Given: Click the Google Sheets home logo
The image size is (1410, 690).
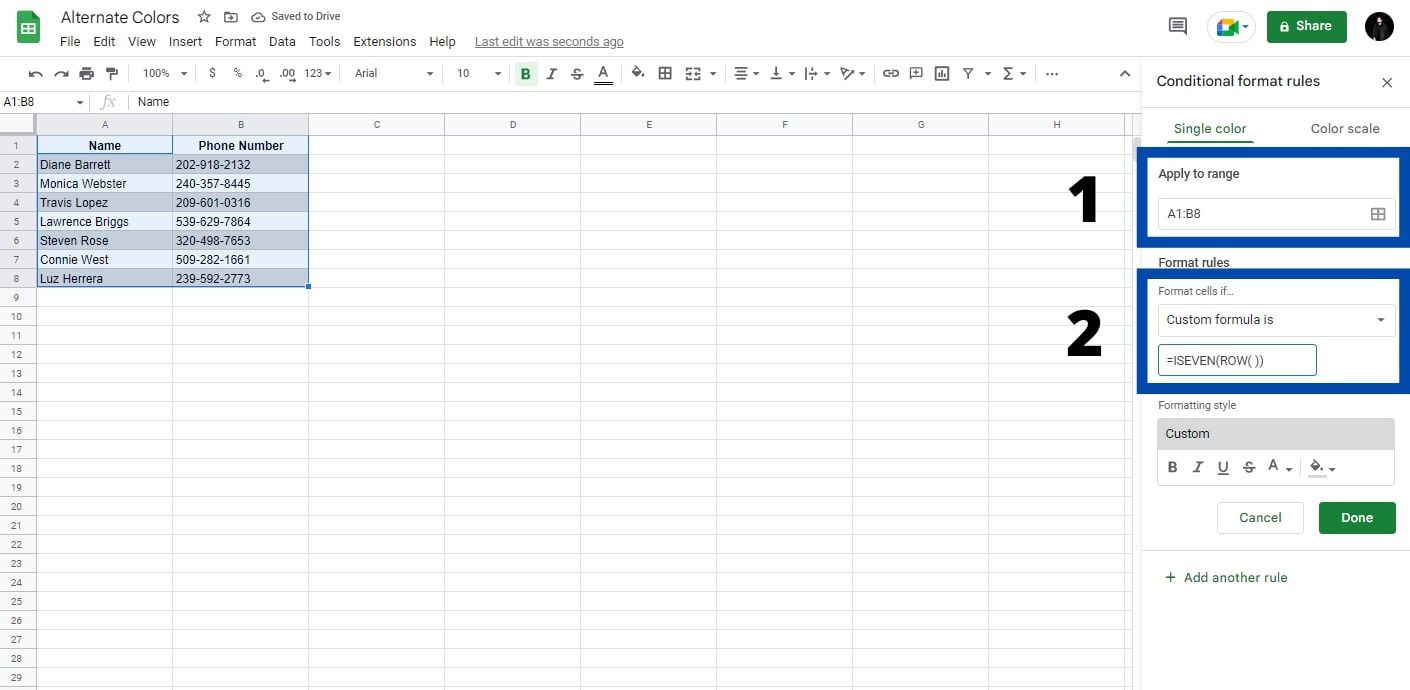Looking at the screenshot, I should tap(28, 26).
